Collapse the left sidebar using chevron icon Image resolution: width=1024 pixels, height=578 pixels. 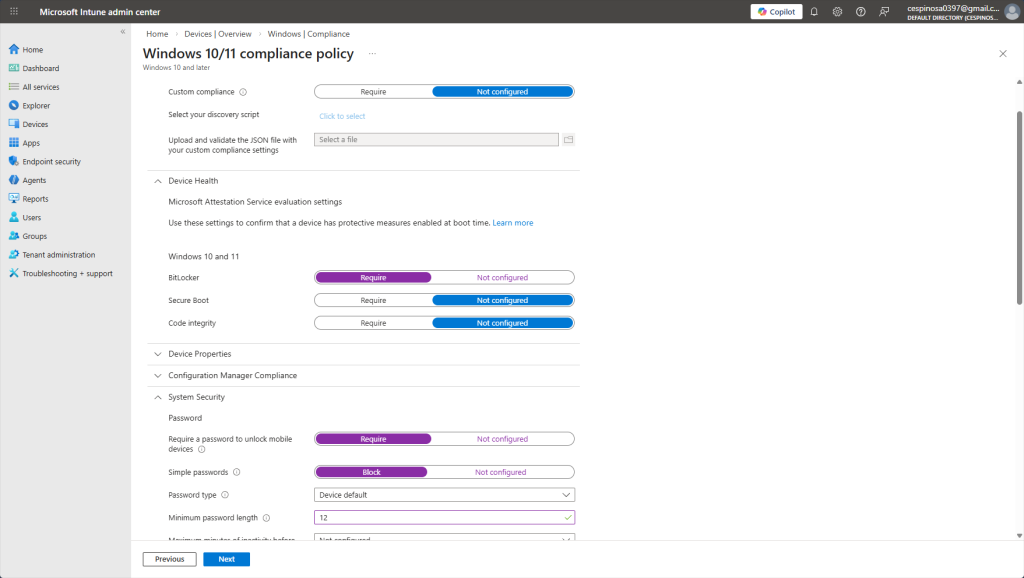(123, 32)
